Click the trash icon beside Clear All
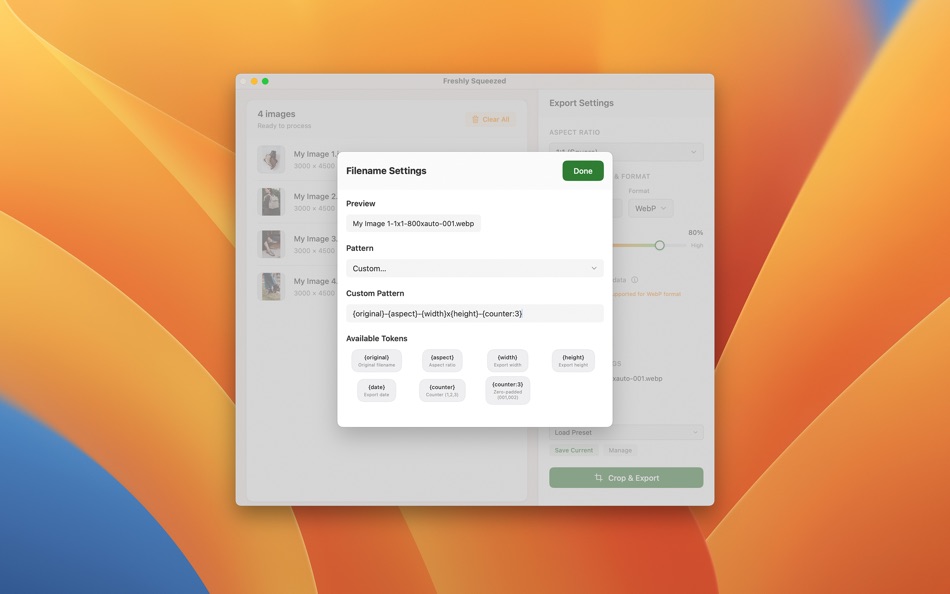This screenshot has height=594, width=950. point(475,118)
